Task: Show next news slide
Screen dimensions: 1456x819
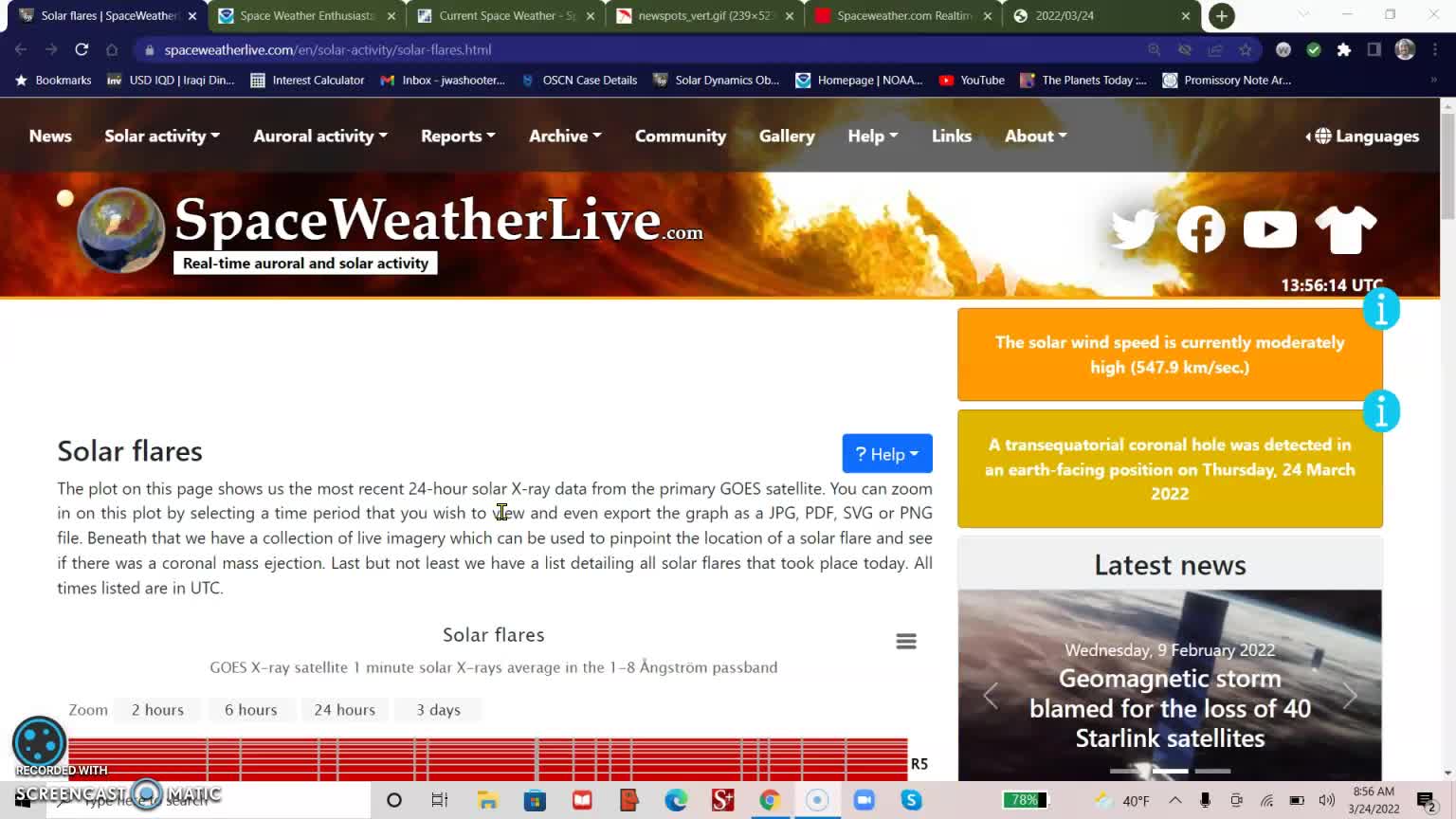Action: pos(1350,697)
